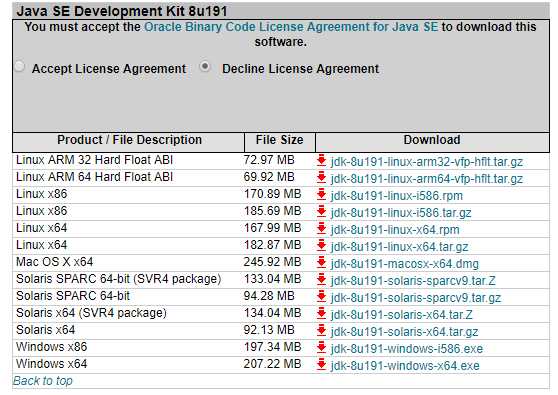558x395 pixels.
Task: Click download arrow icon for linux-arm32 tar.gz
Action: (x=321, y=160)
